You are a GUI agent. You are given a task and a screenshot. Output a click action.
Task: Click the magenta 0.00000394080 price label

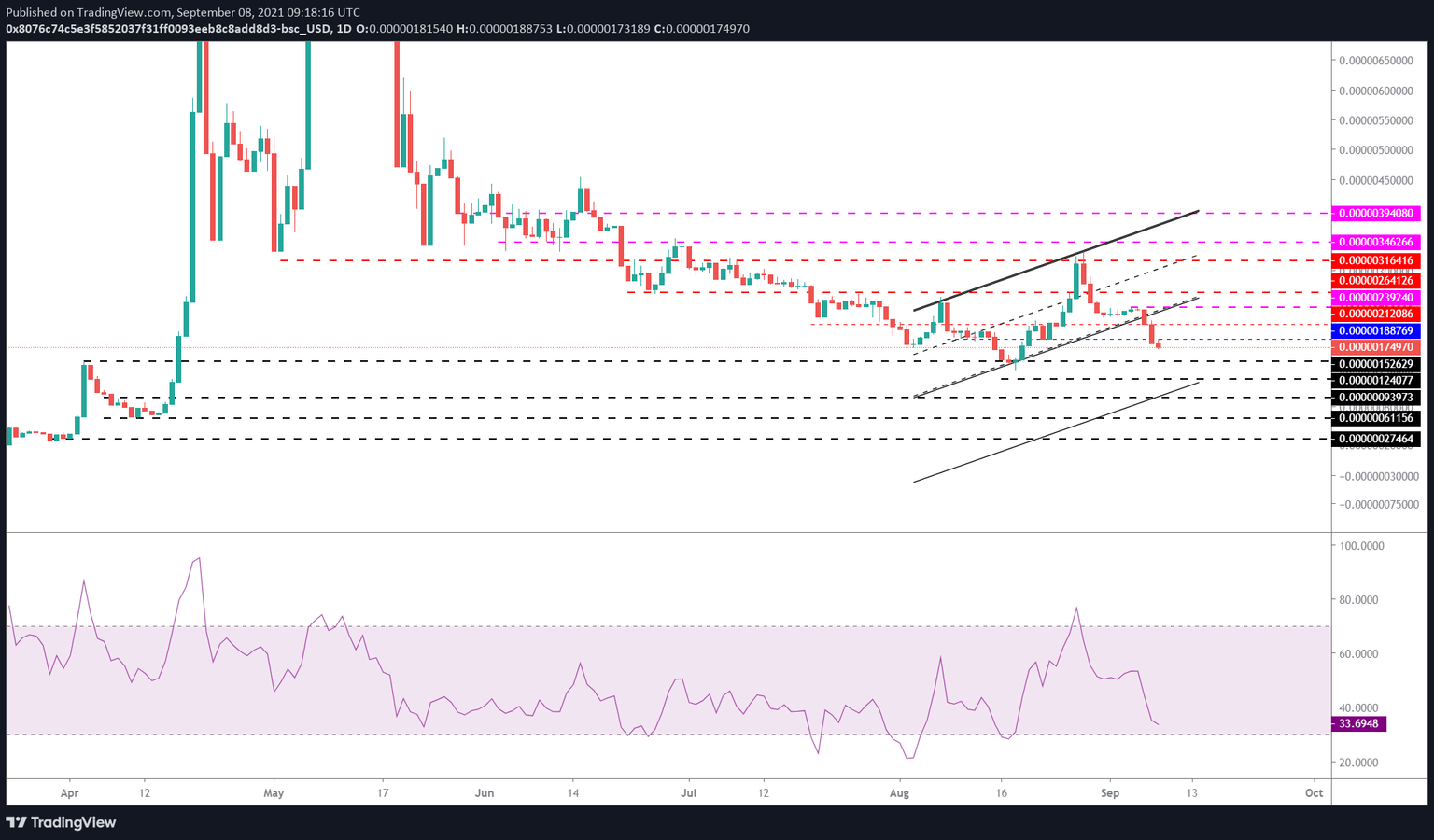coord(1378,214)
